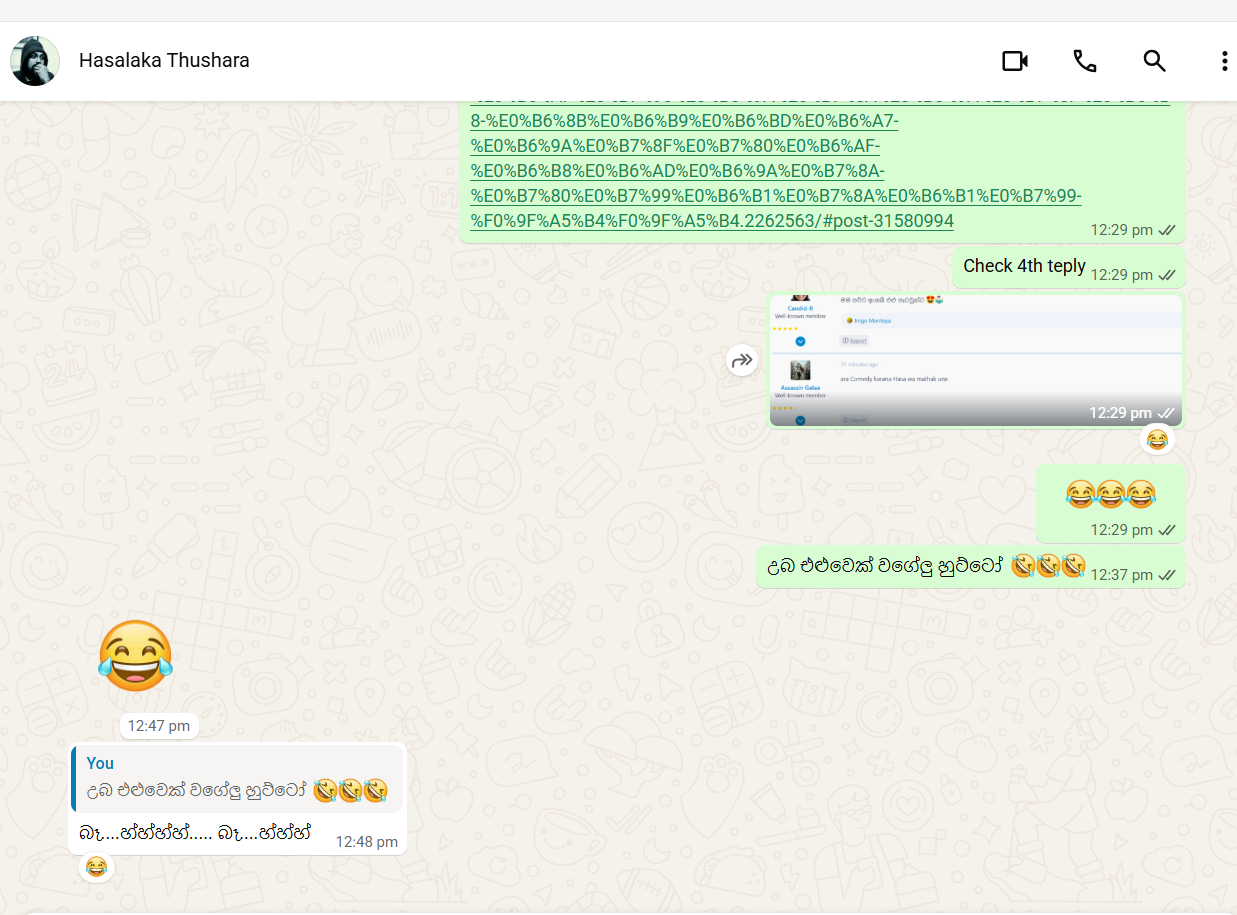Open the long encoded forum post link
The height and width of the screenshot is (915, 1237).
point(776,170)
